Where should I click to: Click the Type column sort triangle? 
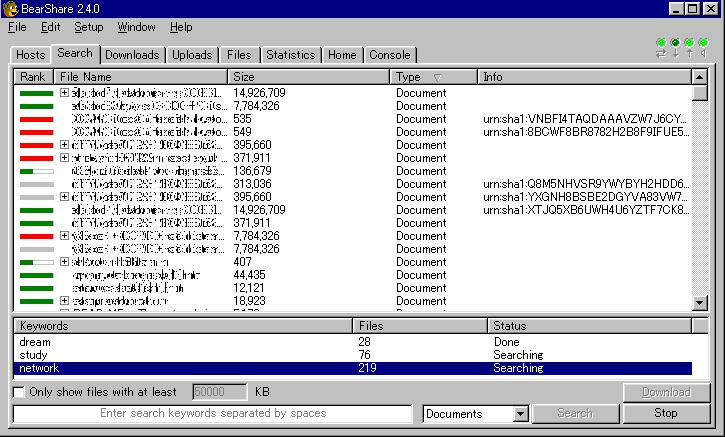pos(437,77)
